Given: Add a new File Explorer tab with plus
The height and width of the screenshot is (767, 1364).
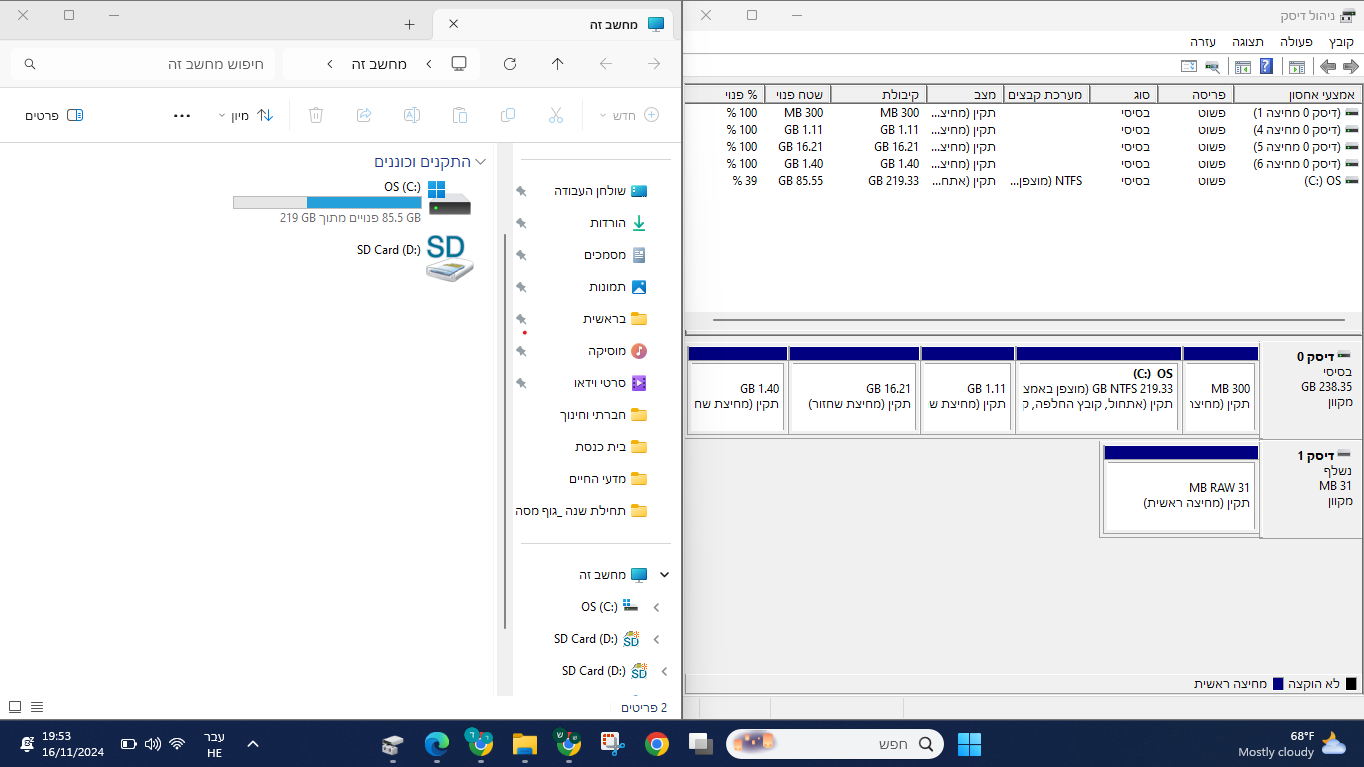Looking at the screenshot, I should [x=409, y=24].
